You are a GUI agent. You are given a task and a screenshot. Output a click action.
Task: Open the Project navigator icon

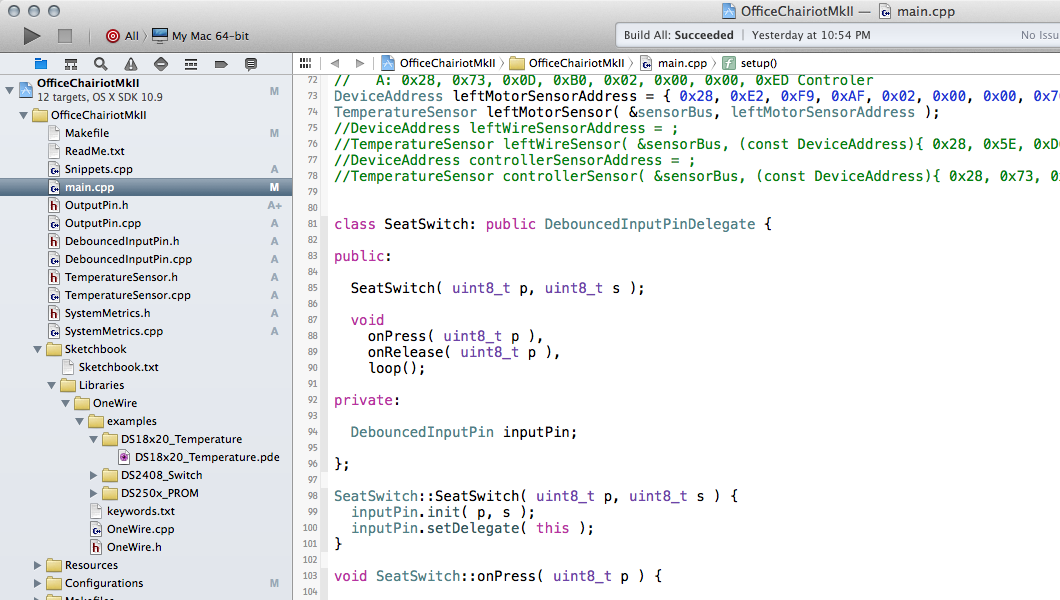point(41,64)
